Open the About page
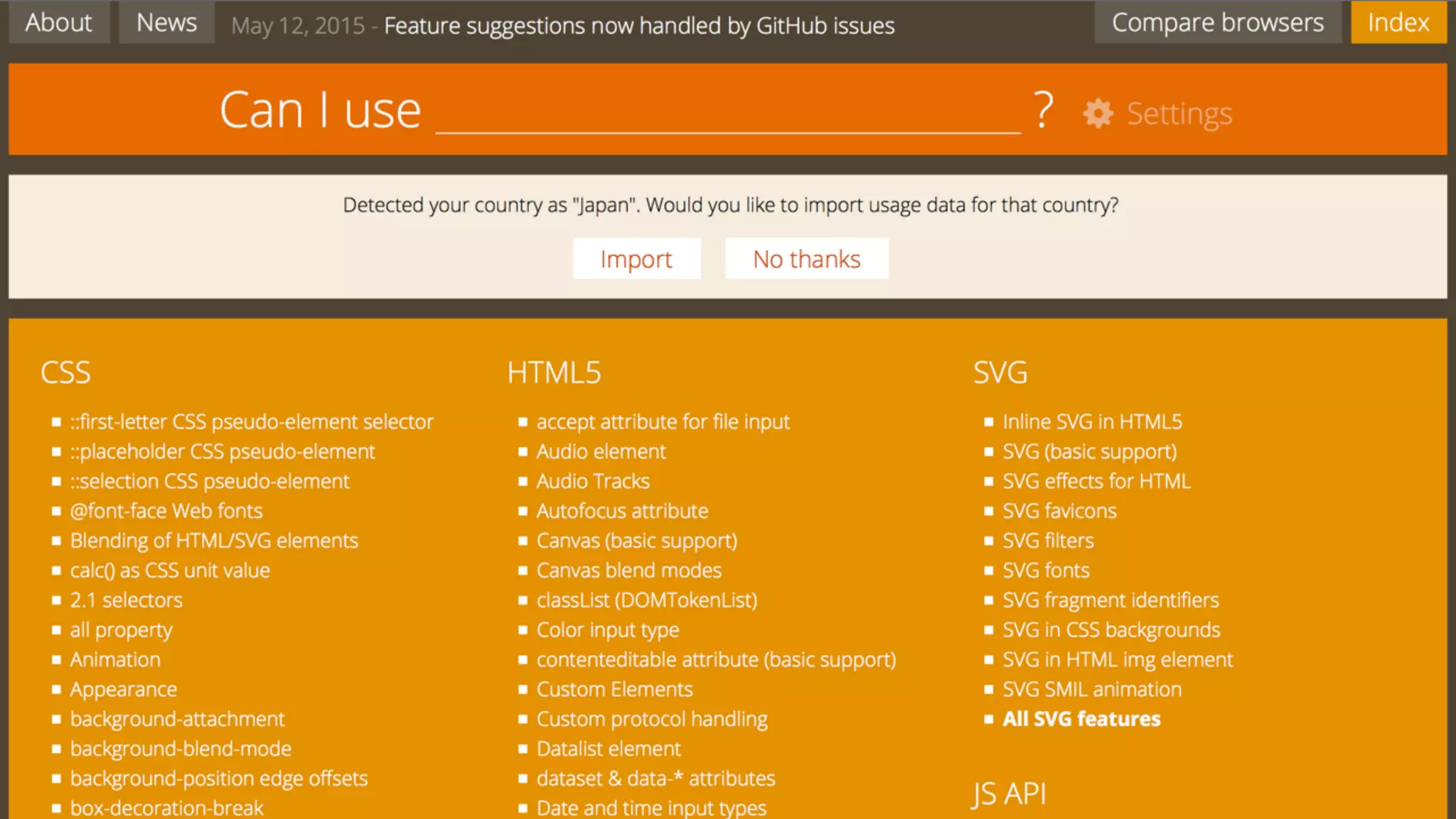The image size is (1456, 819). click(x=58, y=23)
